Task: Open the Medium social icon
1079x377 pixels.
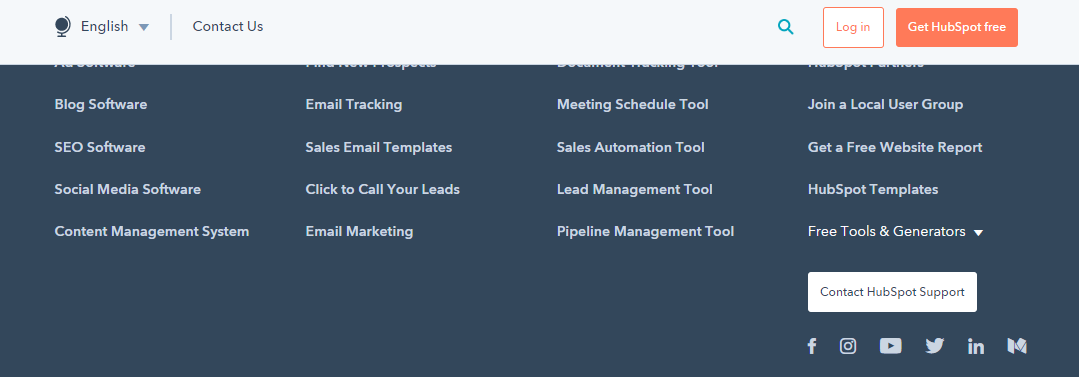Action: click(x=1017, y=346)
